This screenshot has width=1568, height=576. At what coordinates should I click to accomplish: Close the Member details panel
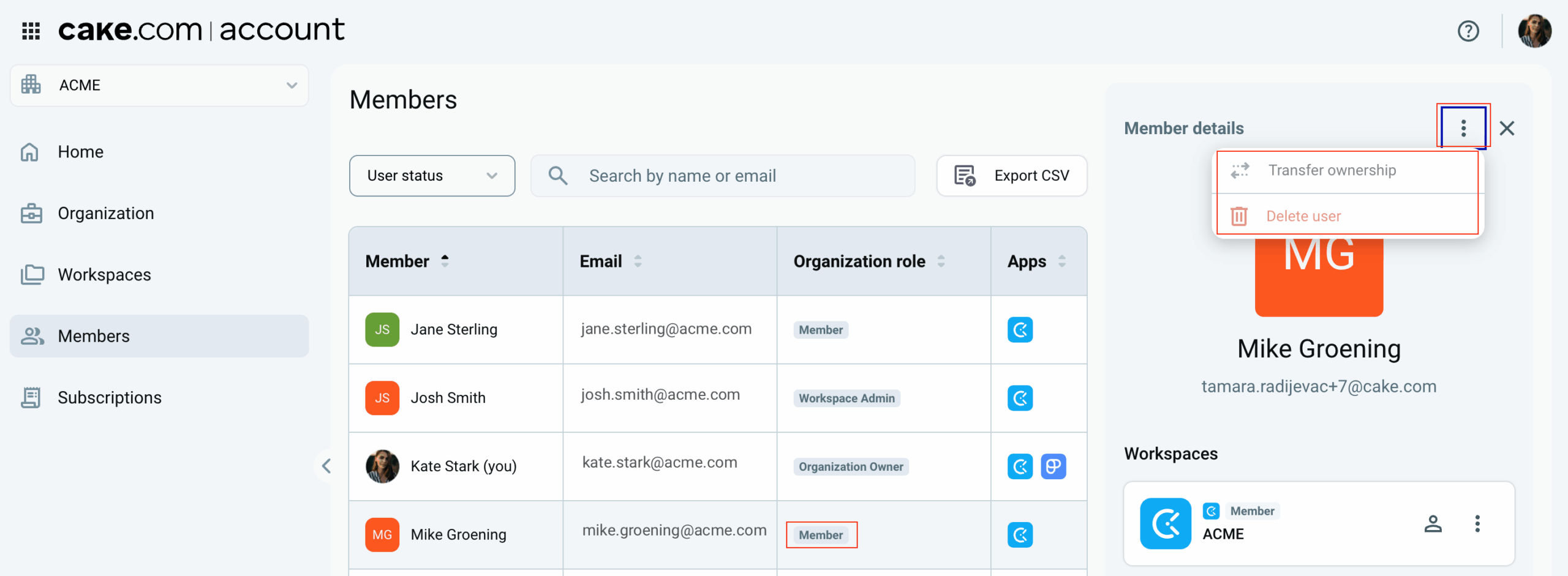[1507, 128]
